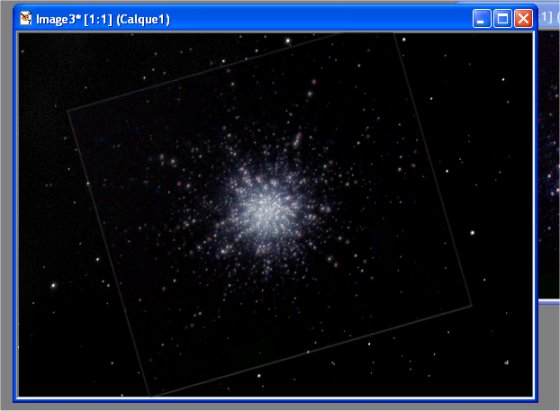The width and height of the screenshot is (560, 411).
Task: Click the rotated layer's top-left corner
Action: click(x=68, y=111)
